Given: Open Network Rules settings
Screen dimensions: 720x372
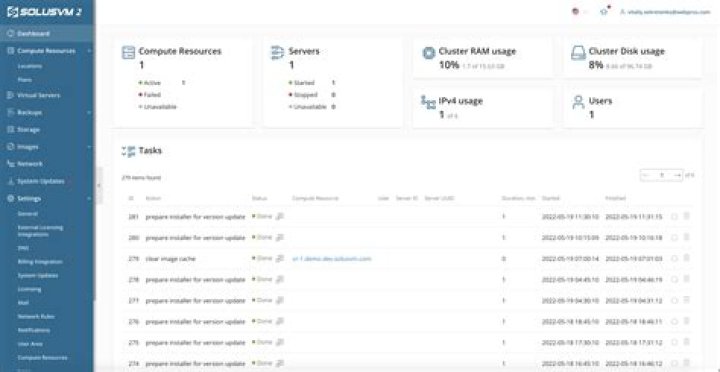Looking at the screenshot, I should tap(36, 316).
